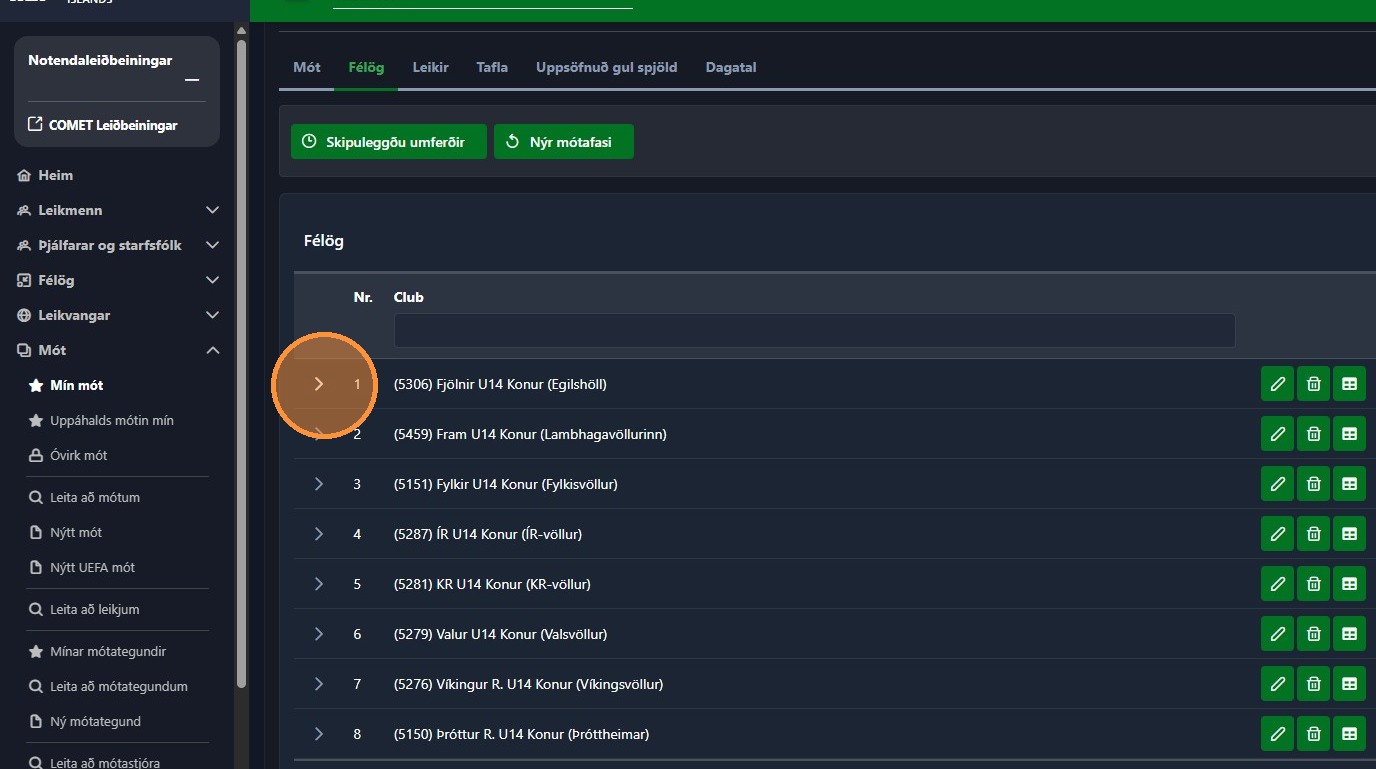The height and width of the screenshot is (769, 1376).
Task: Click the sidebar vertical scrollbar
Action: 241,362
